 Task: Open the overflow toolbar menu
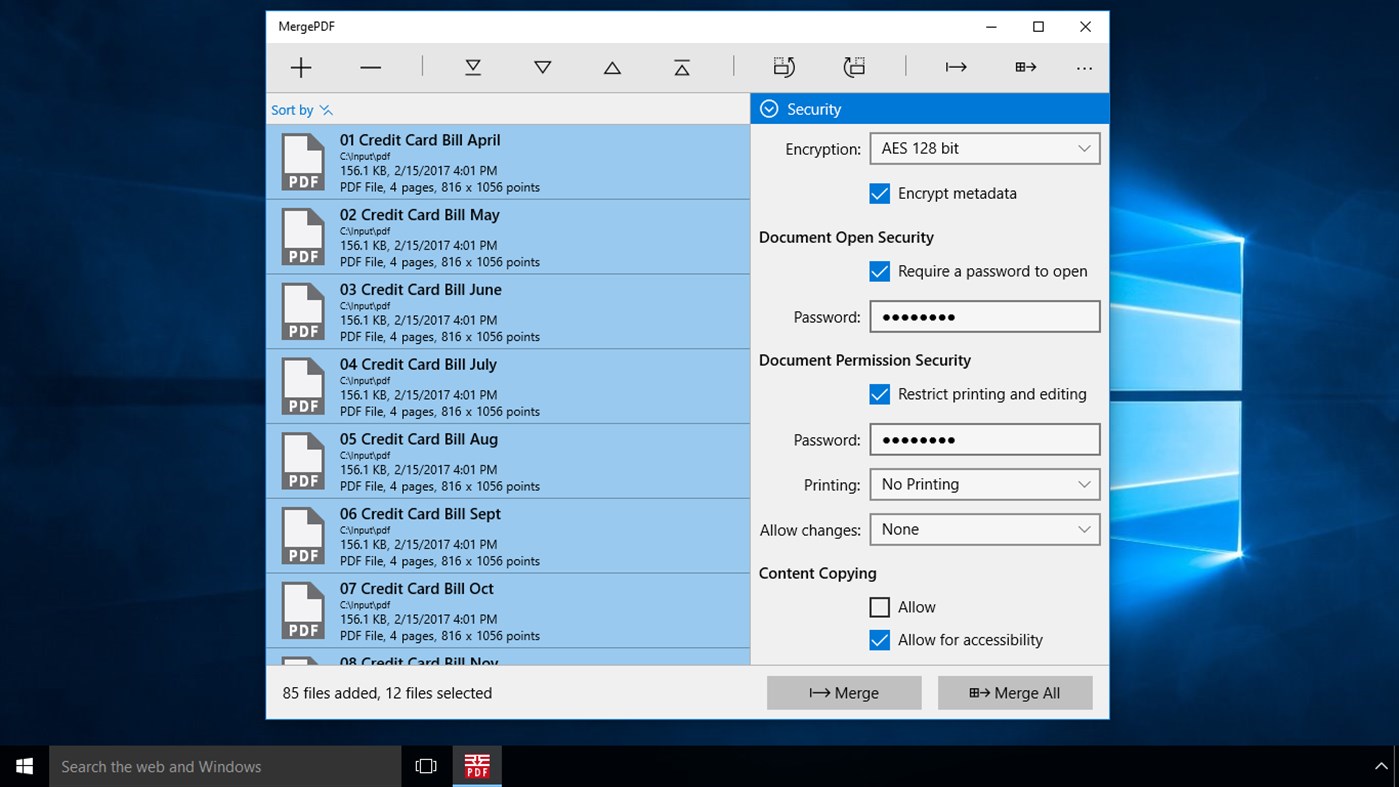tap(1084, 67)
